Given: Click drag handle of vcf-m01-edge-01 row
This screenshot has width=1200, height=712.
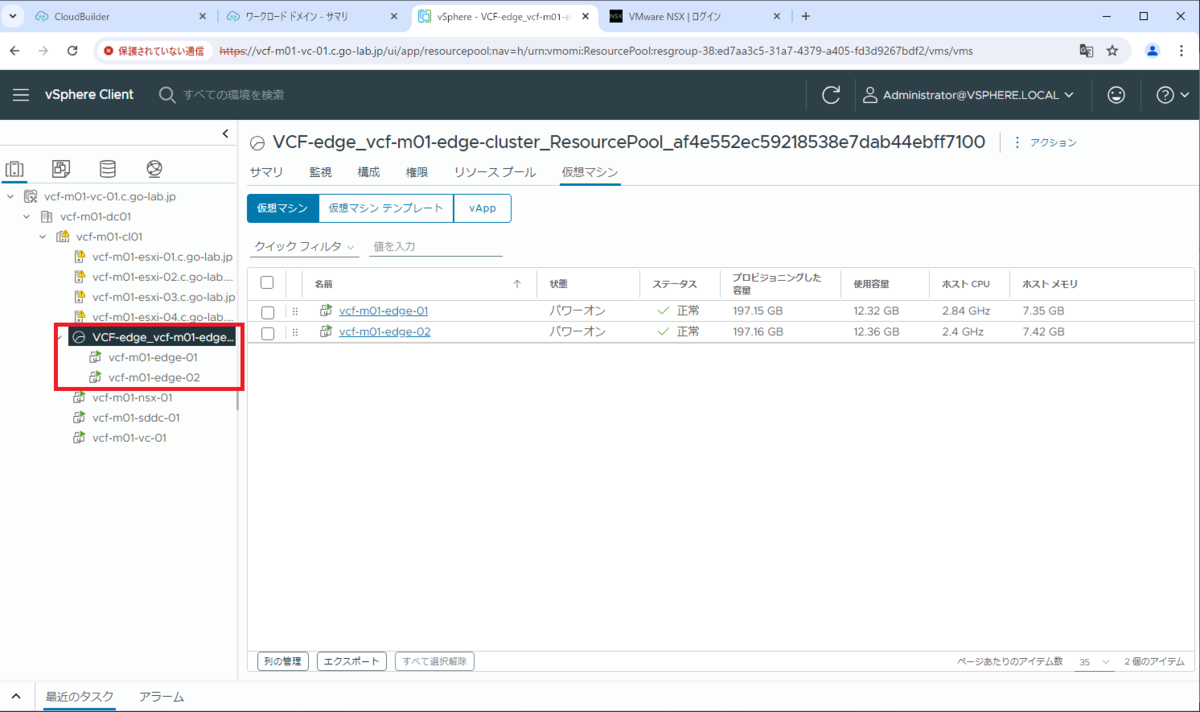Looking at the screenshot, I should coord(295,311).
